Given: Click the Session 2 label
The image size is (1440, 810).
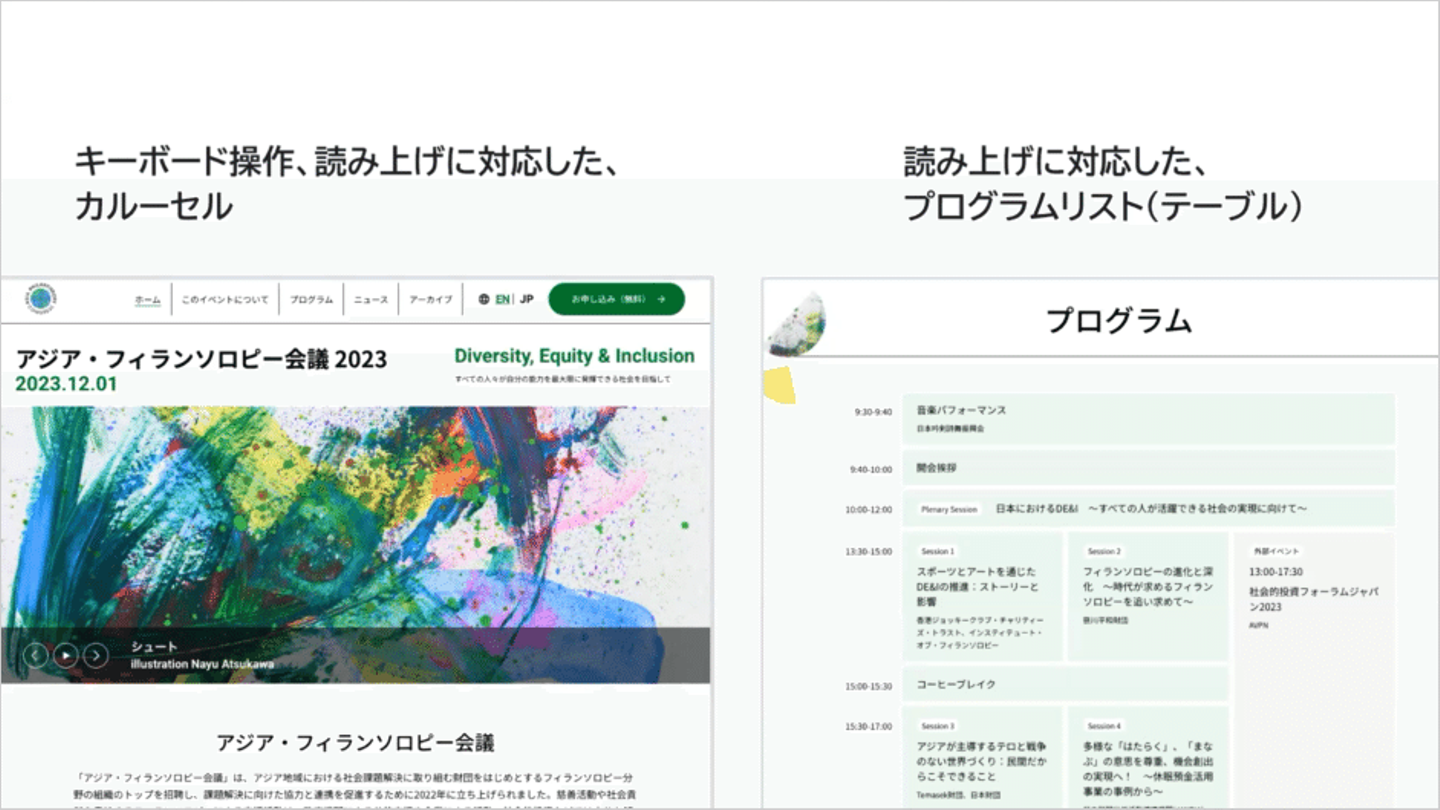Looking at the screenshot, I should 1104,551.
